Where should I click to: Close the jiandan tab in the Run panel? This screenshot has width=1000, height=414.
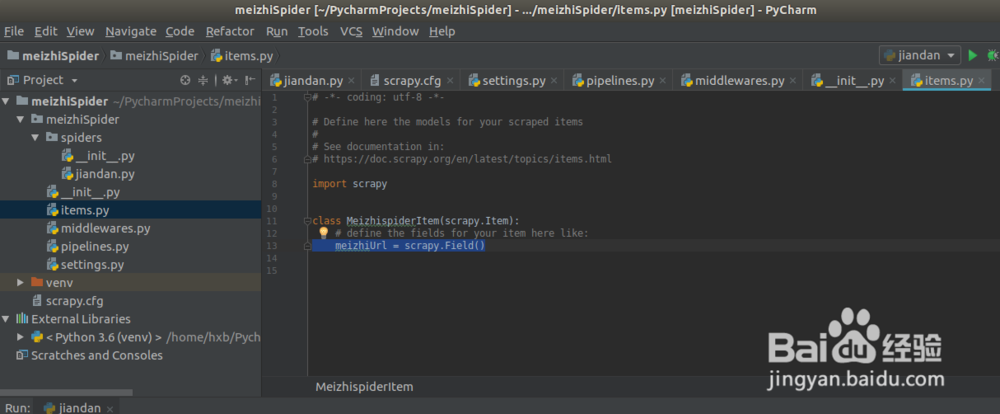pyautogui.click(x=110, y=408)
